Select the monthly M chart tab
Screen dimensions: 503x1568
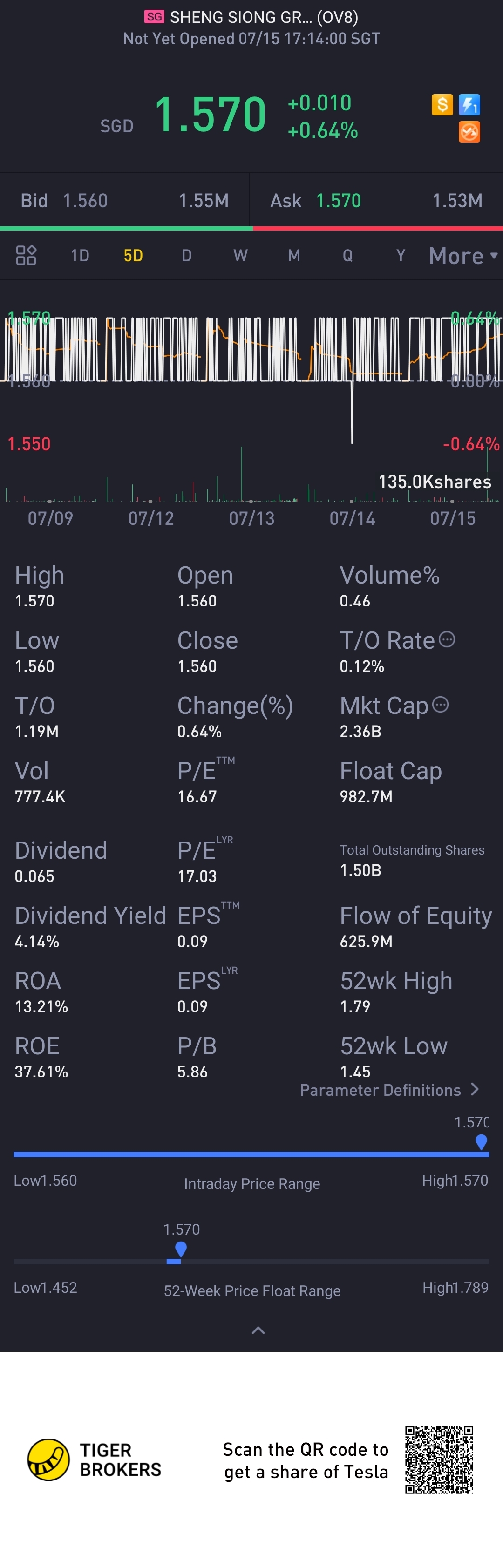tap(293, 256)
